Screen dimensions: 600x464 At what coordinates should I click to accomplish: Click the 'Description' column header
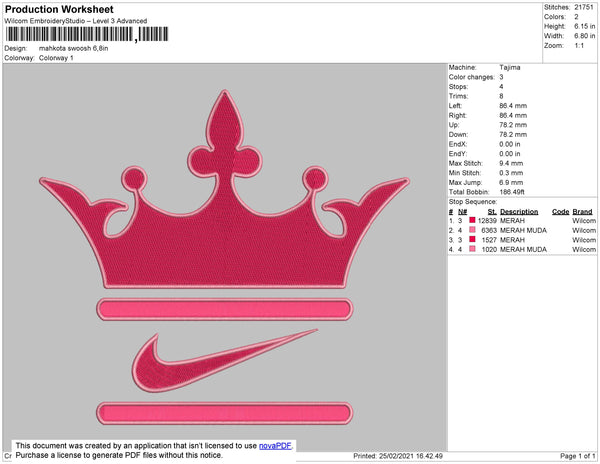coord(519,212)
